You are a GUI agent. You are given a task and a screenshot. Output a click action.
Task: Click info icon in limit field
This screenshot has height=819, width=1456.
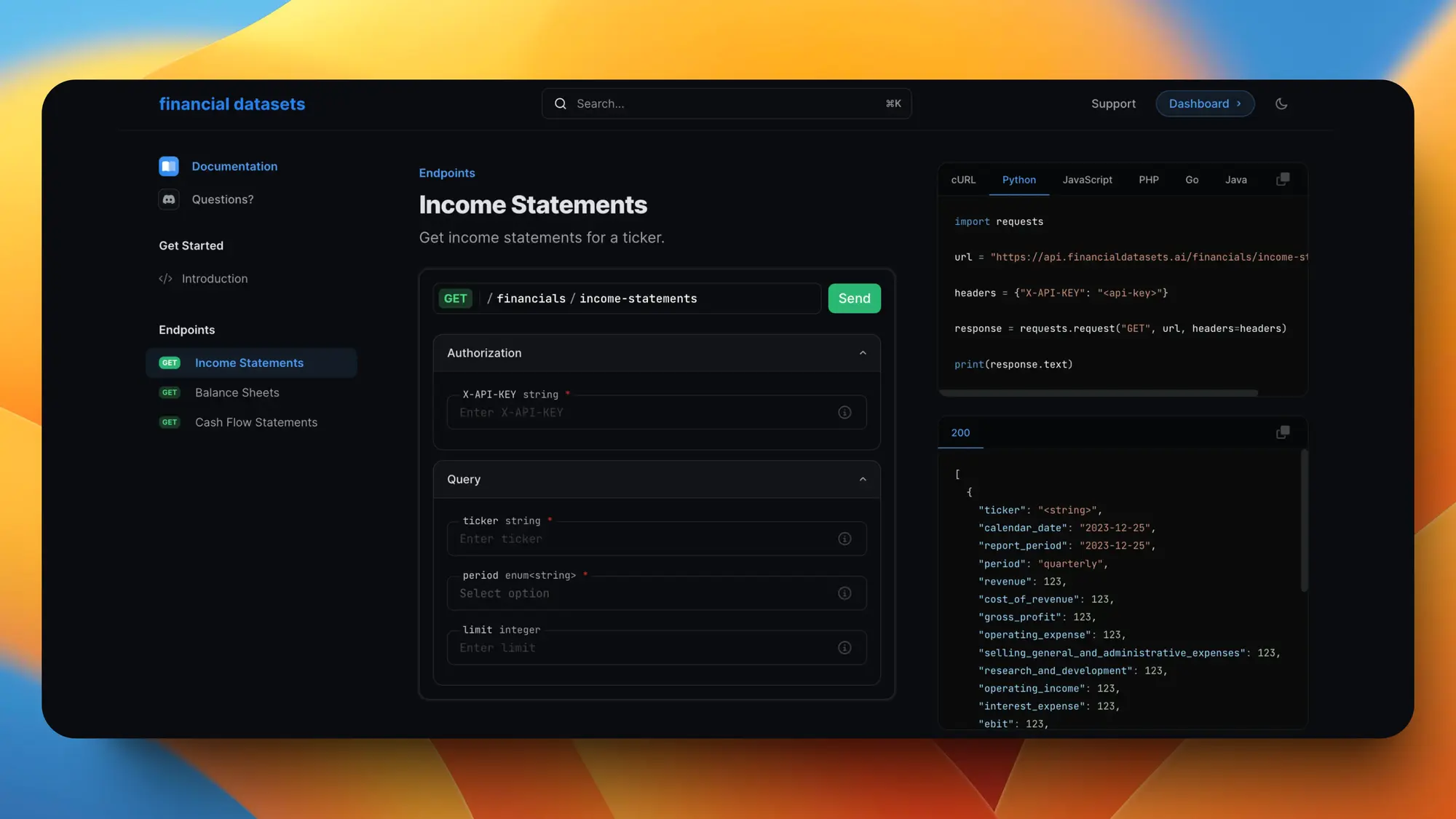pos(844,648)
